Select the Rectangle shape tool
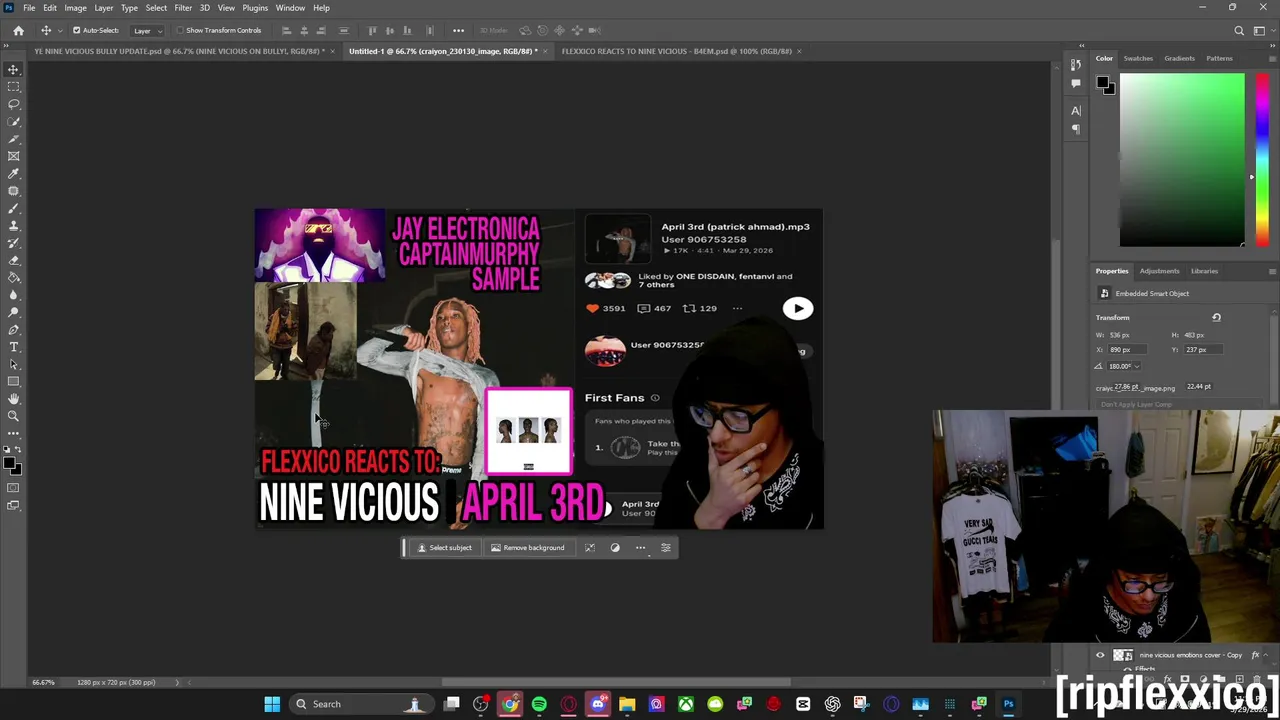The height and width of the screenshot is (720, 1280). pos(14,382)
